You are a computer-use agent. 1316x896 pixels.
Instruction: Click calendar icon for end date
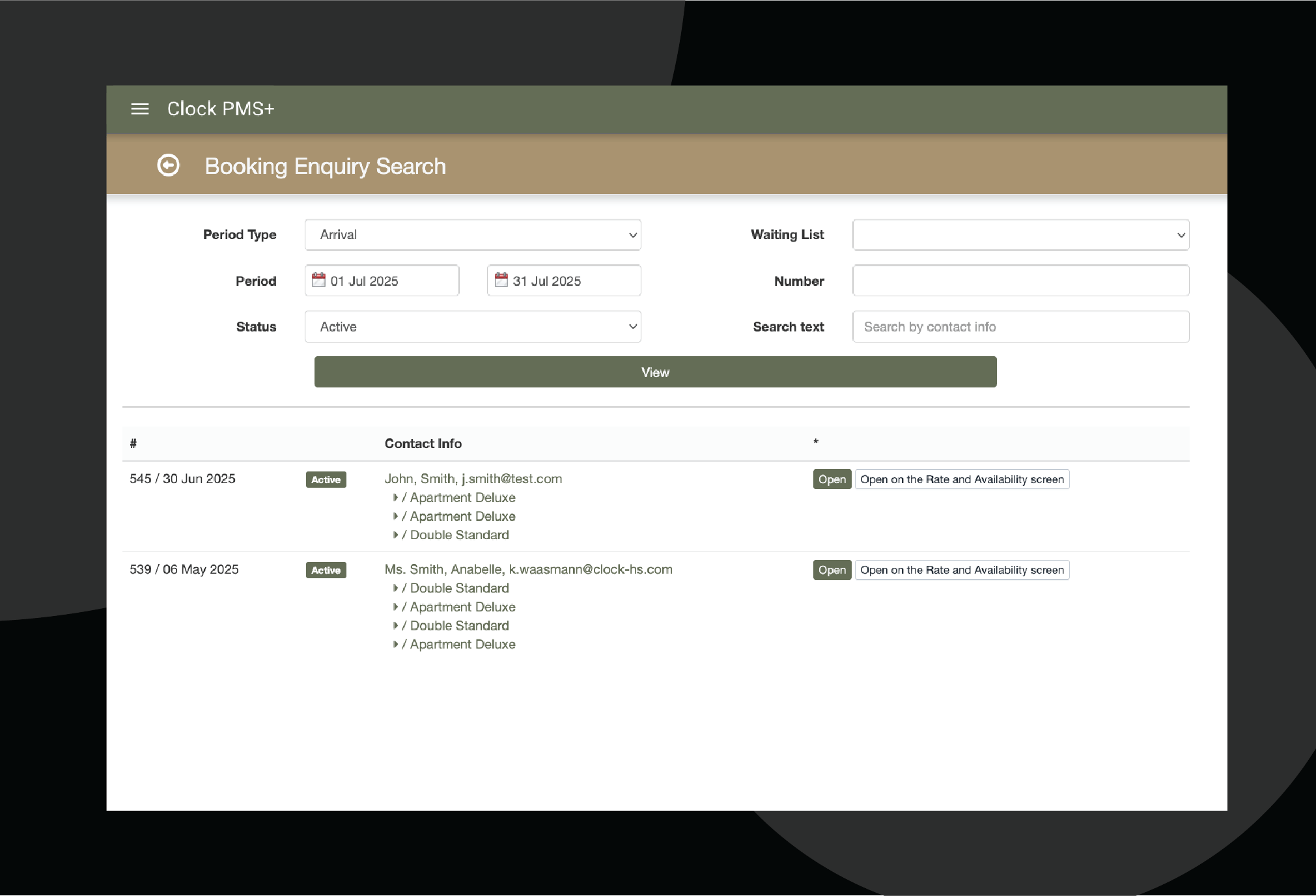[501, 280]
